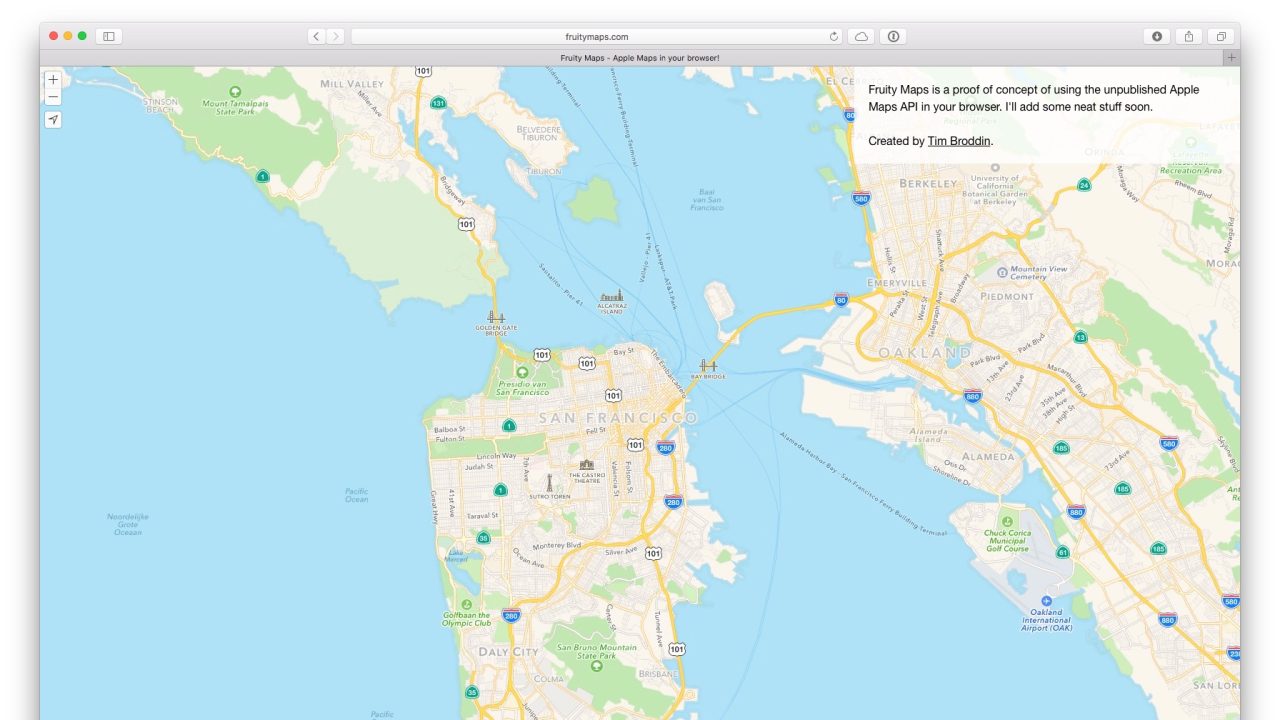
Task: Select the current location arrow on the map
Action: point(52,119)
